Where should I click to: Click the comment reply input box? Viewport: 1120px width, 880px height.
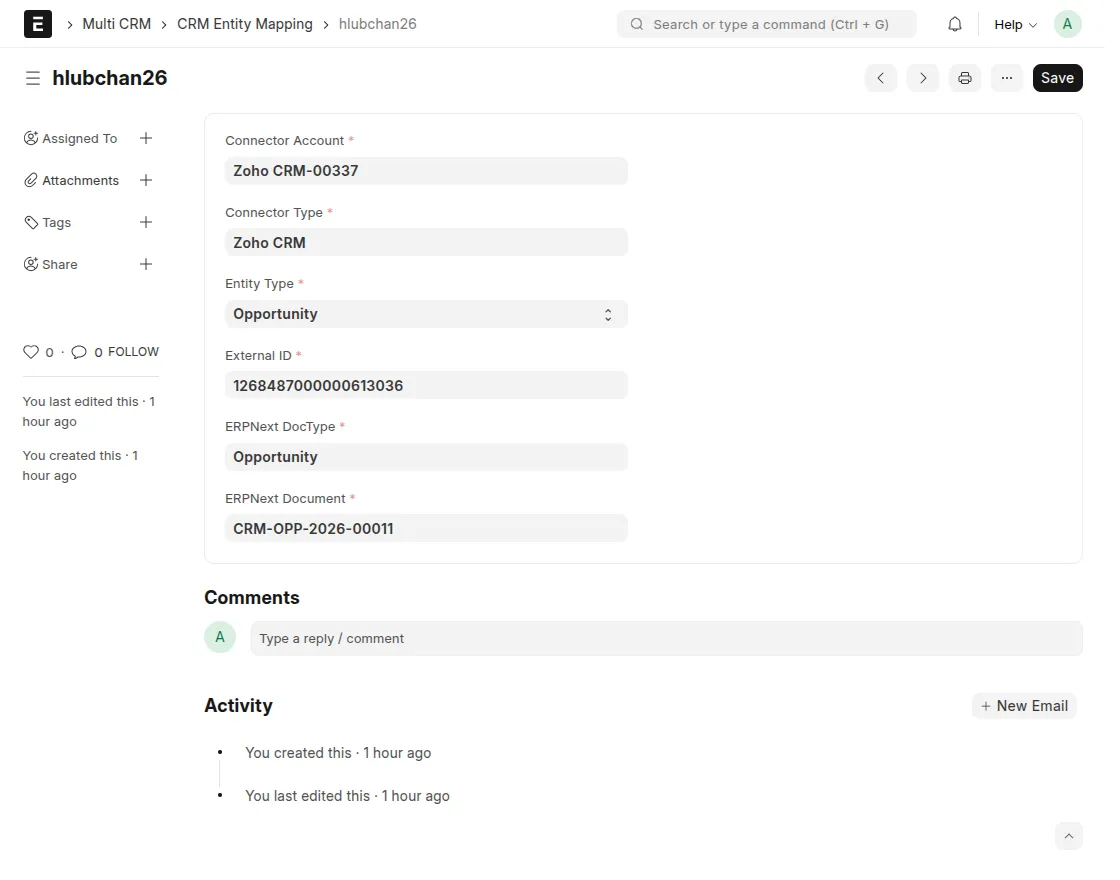[x=666, y=639]
